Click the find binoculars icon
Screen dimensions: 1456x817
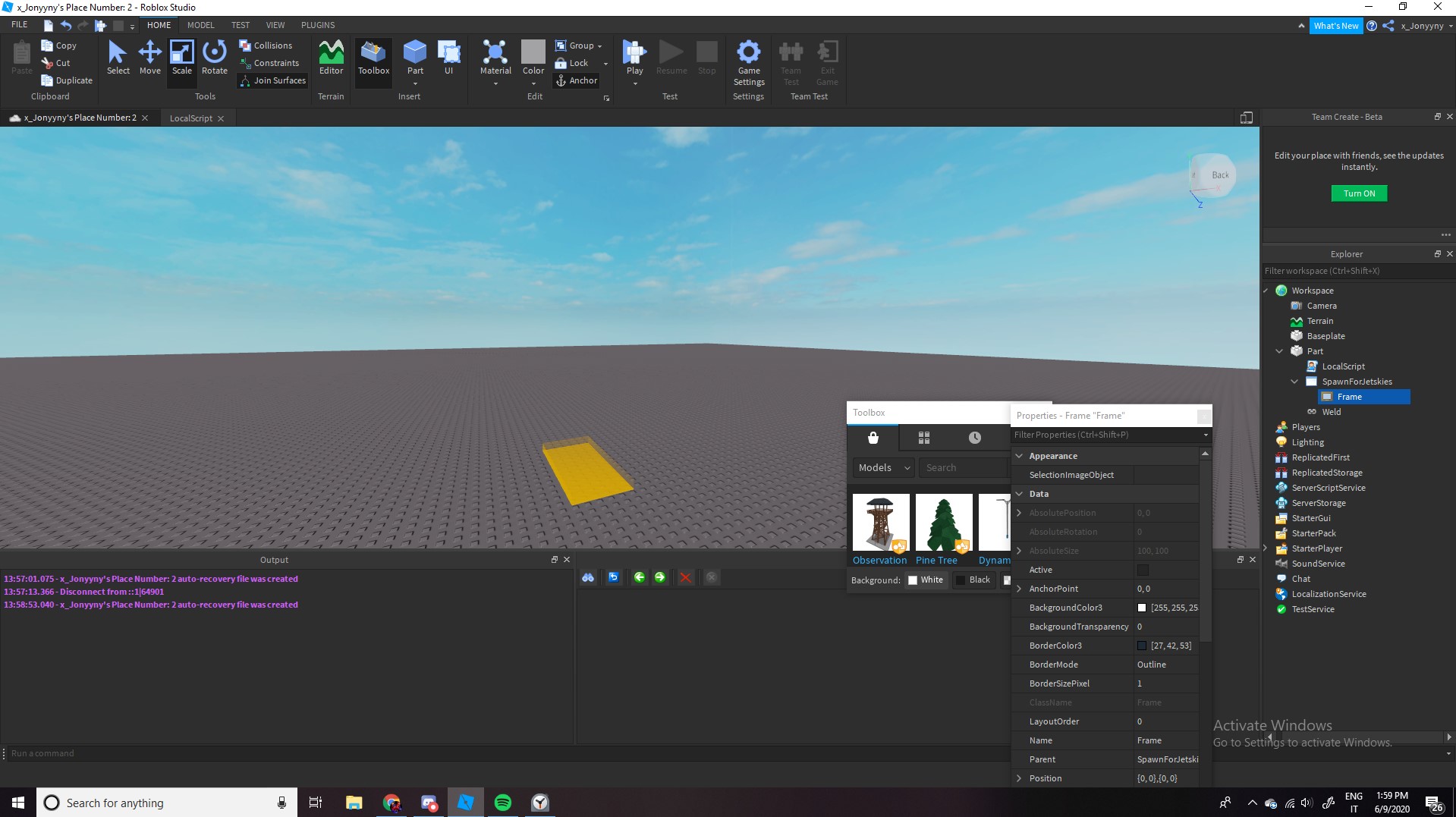pyautogui.click(x=588, y=577)
